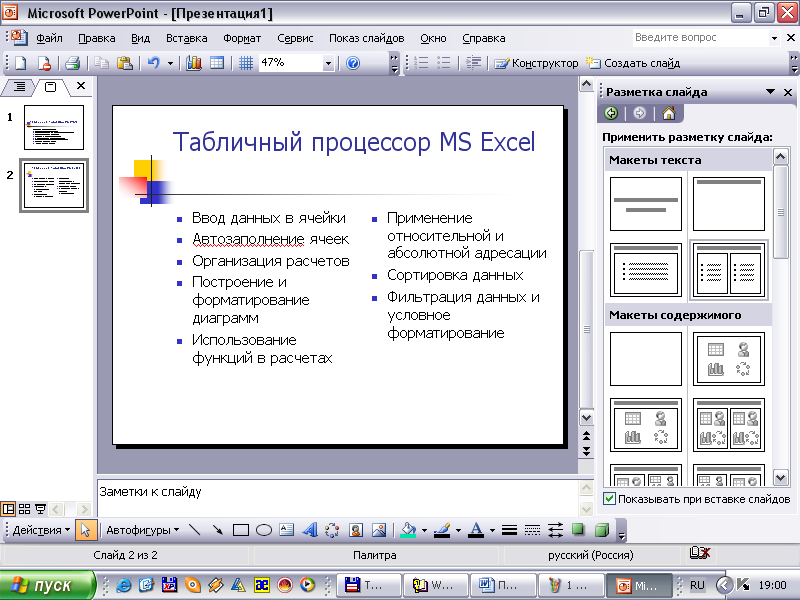Screen dimensions: 800x600
Task: Select slide 1 thumbnail
Action: pyautogui.click(x=54, y=128)
